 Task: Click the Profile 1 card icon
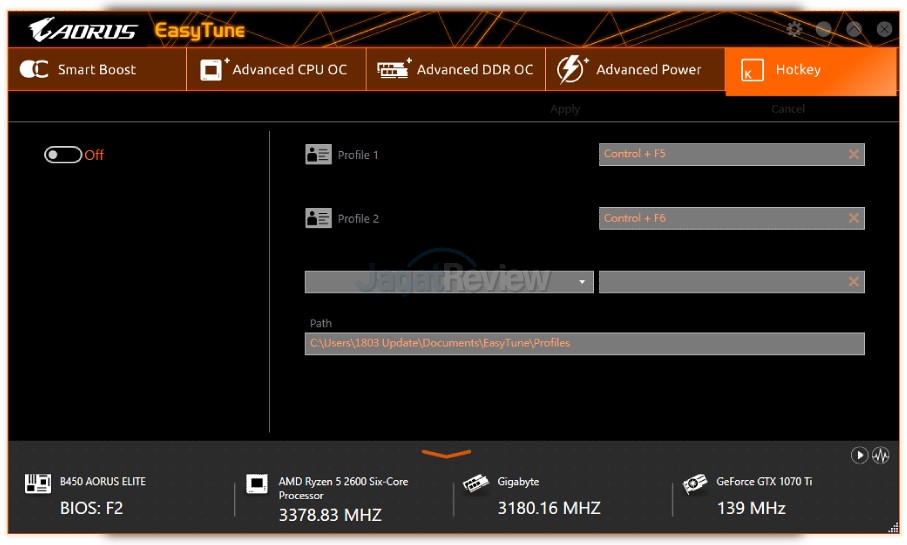tap(318, 155)
